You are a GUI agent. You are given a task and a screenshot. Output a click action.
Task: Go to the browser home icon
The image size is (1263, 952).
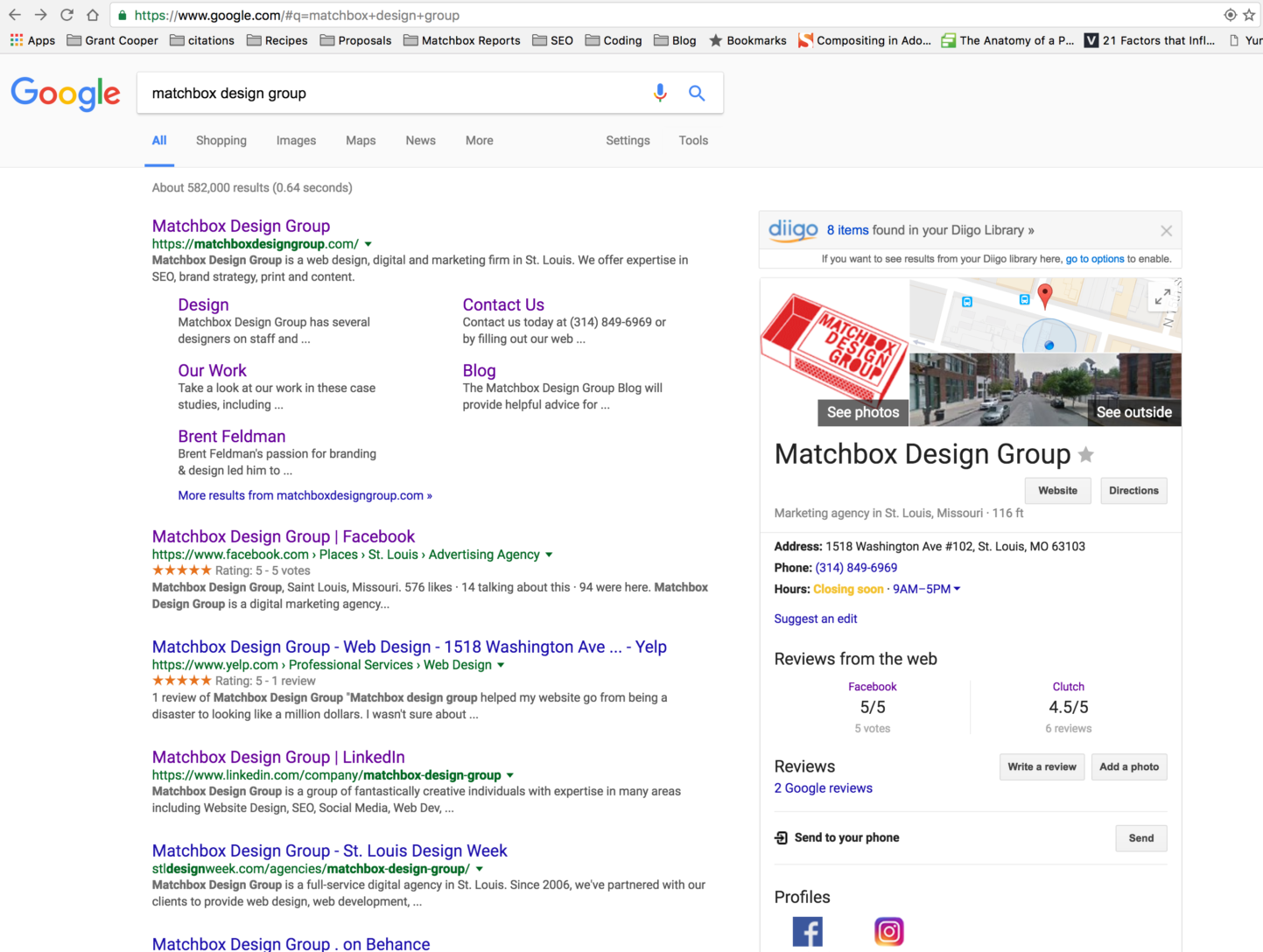[93, 15]
